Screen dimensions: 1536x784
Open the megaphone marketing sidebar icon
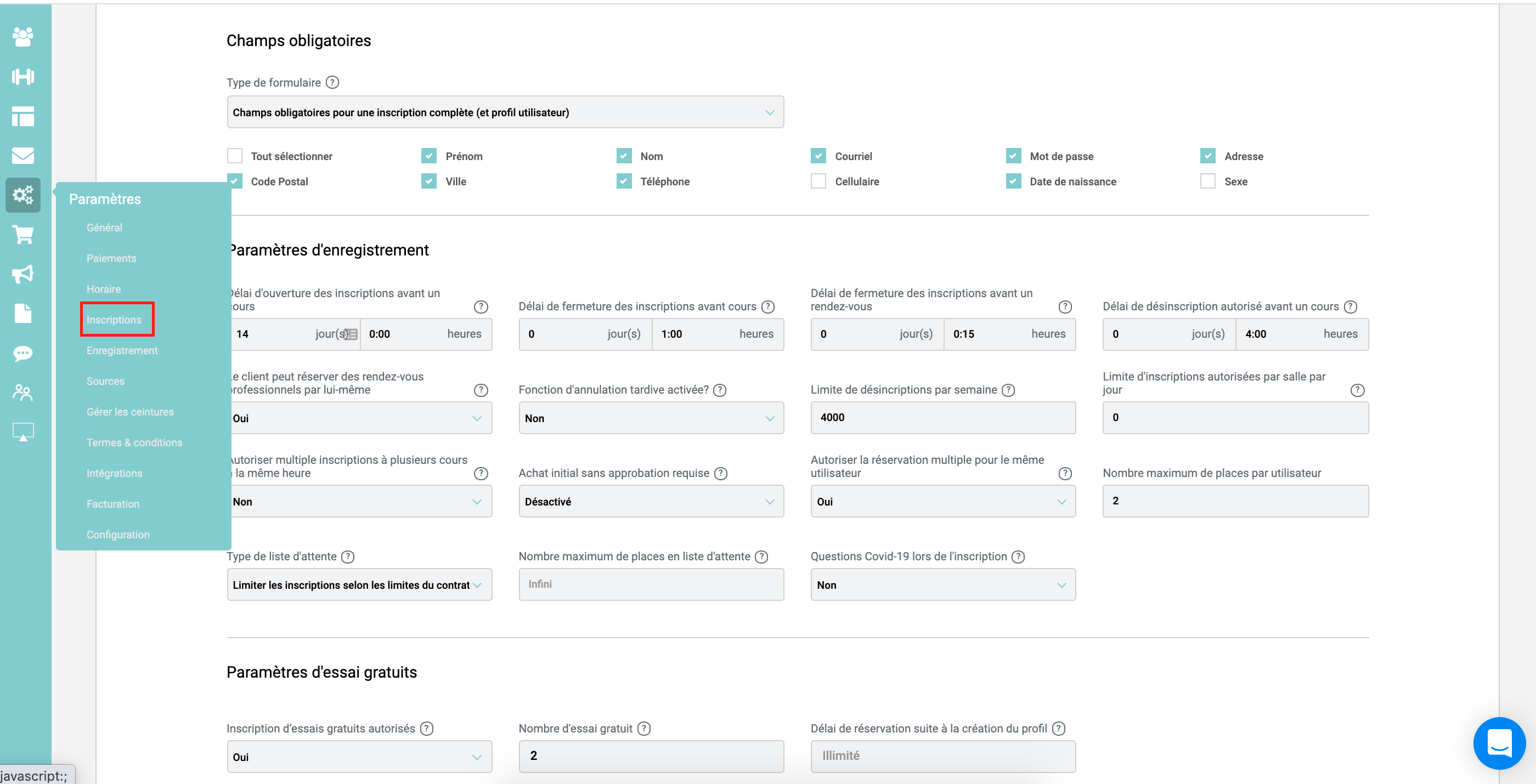[x=22, y=274]
